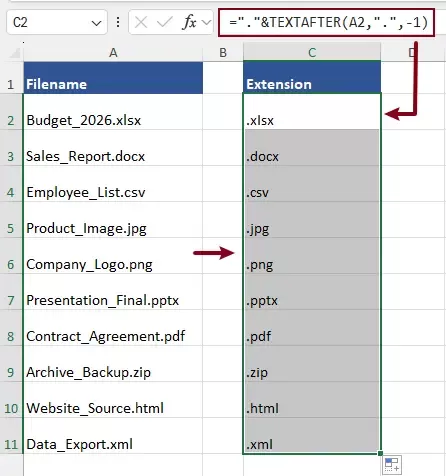Select row 11 header
This screenshot has height=476, width=446.
pos(11,436)
